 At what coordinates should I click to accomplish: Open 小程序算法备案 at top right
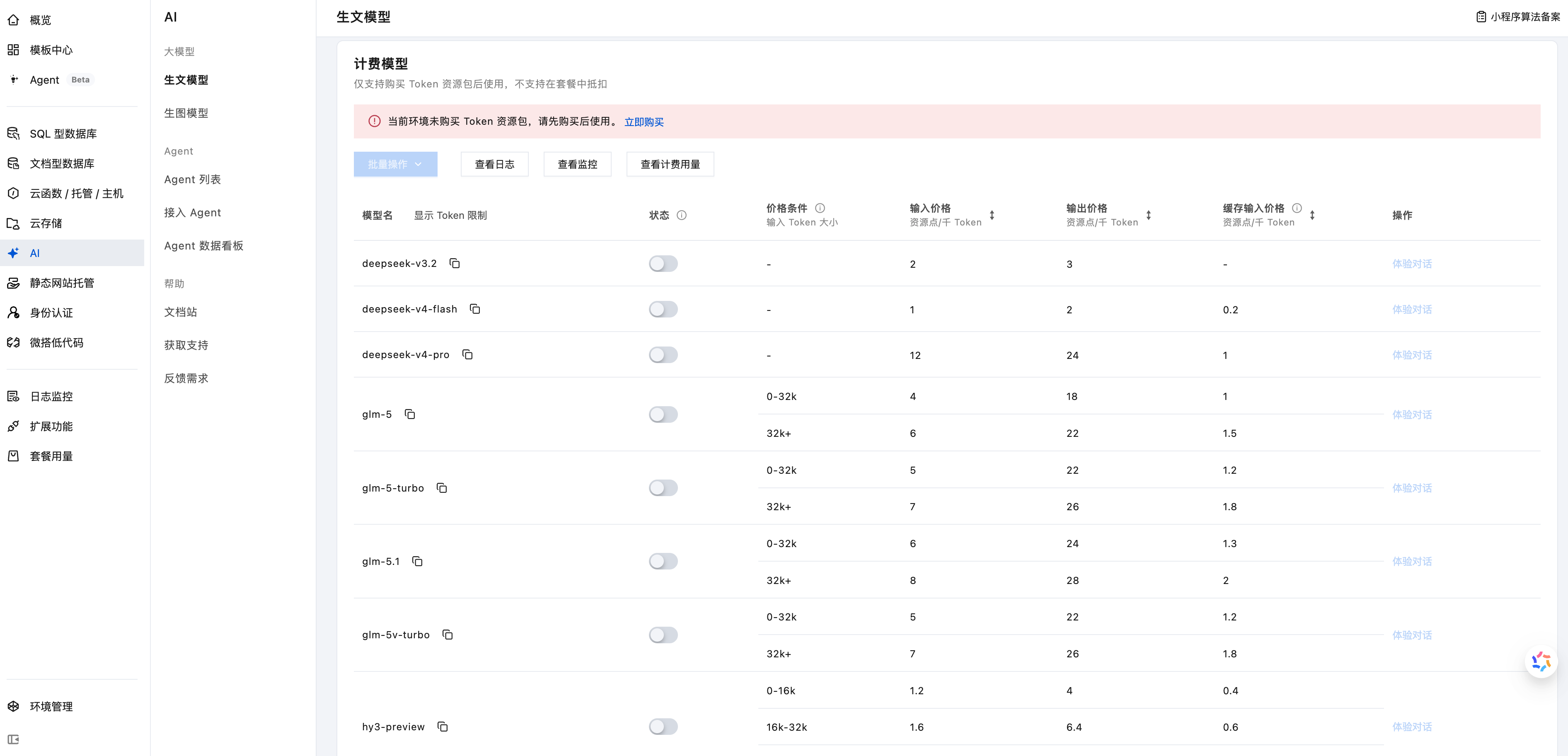pyautogui.click(x=1518, y=17)
